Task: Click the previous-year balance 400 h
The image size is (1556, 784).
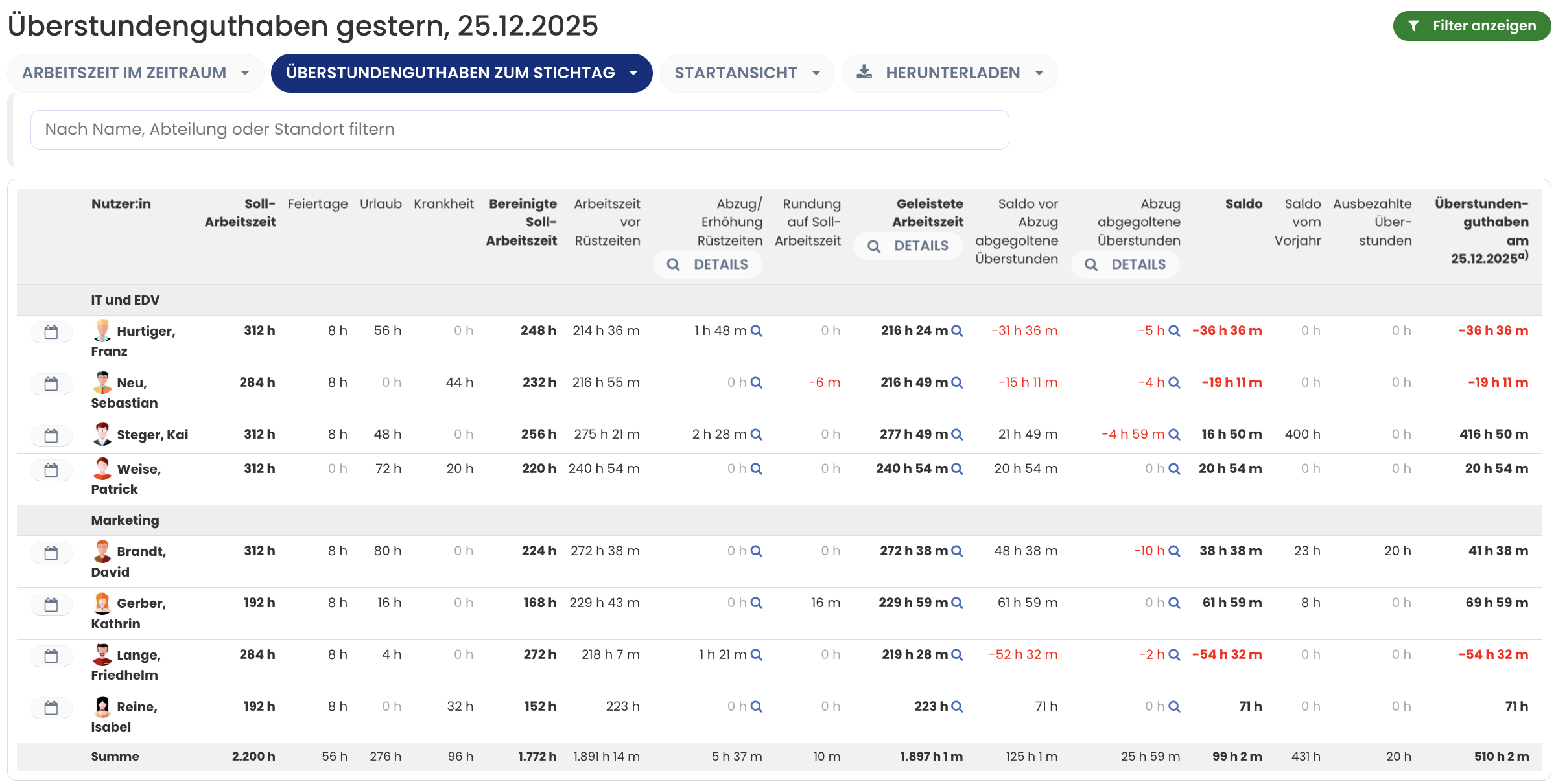Action: pyautogui.click(x=1303, y=434)
